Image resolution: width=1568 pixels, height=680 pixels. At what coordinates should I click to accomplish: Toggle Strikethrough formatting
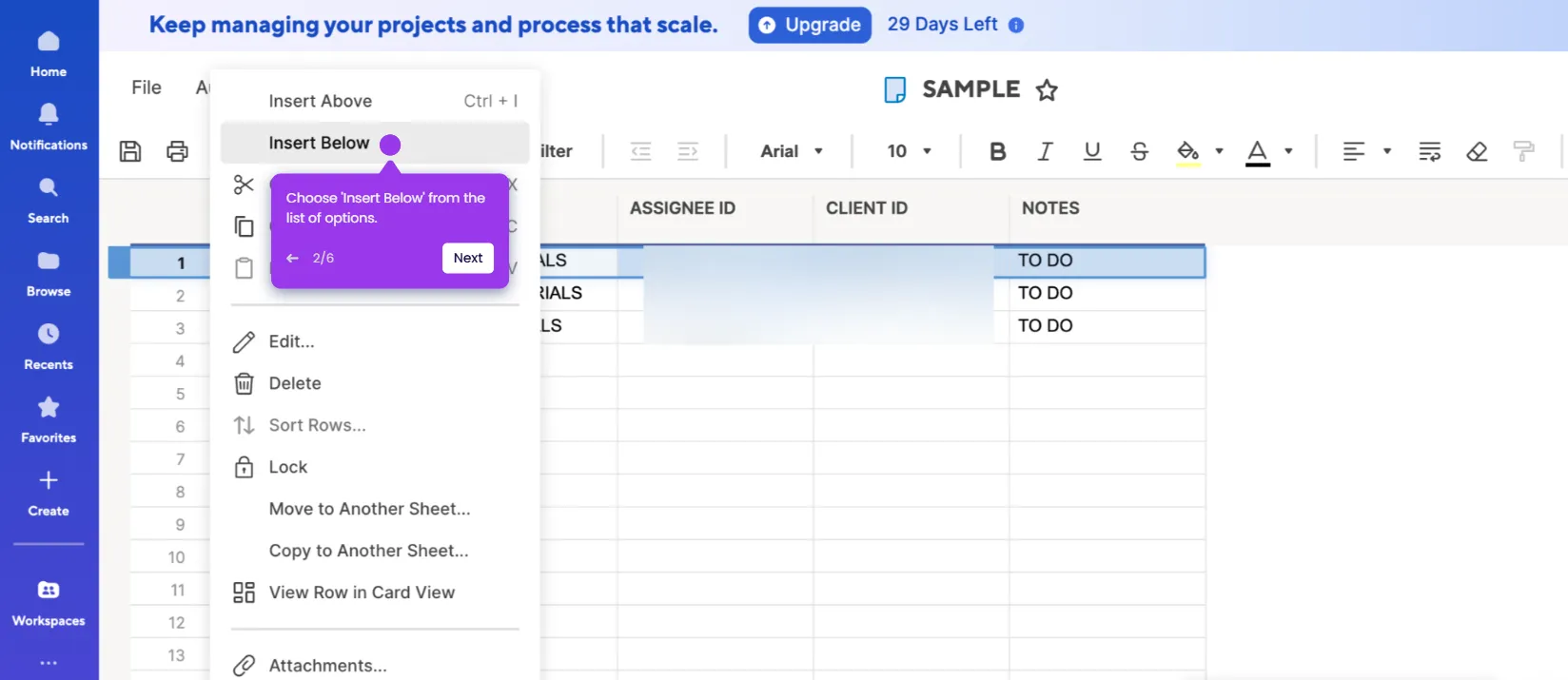point(1139,151)
